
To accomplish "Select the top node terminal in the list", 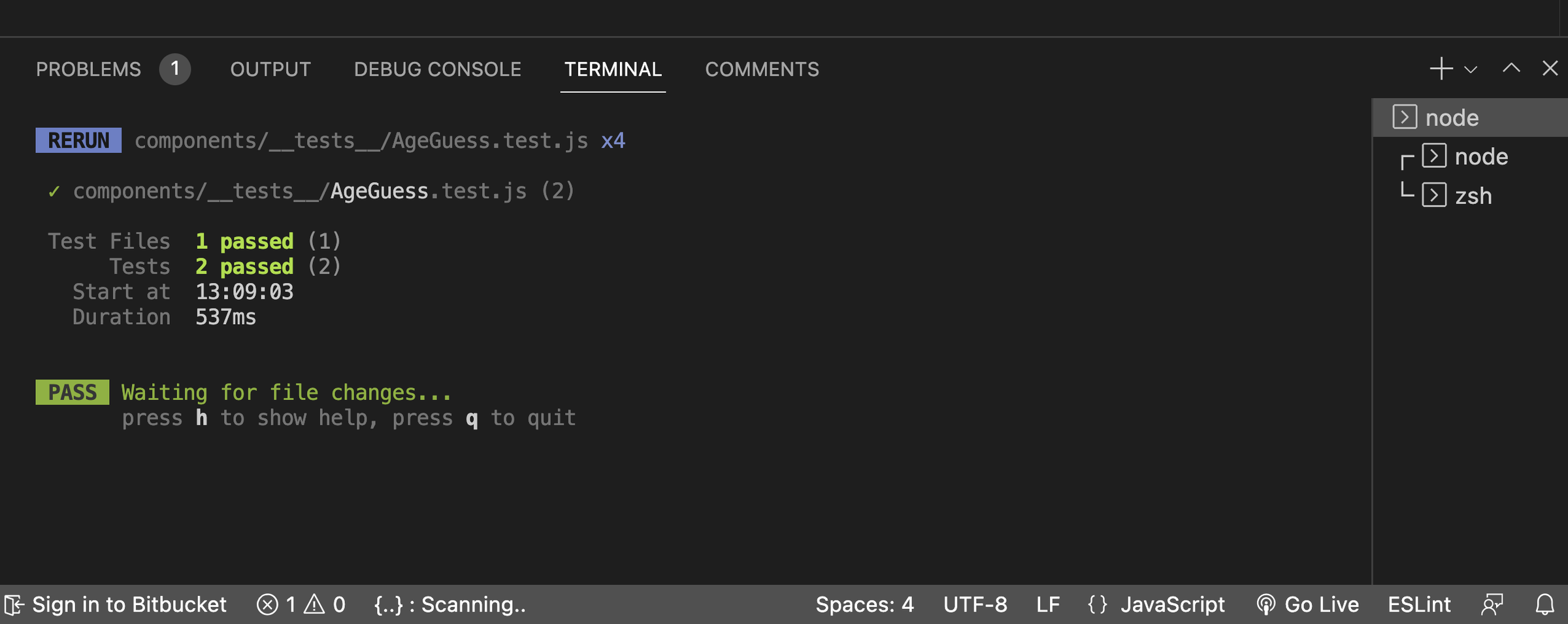I will click(1452, 118).
